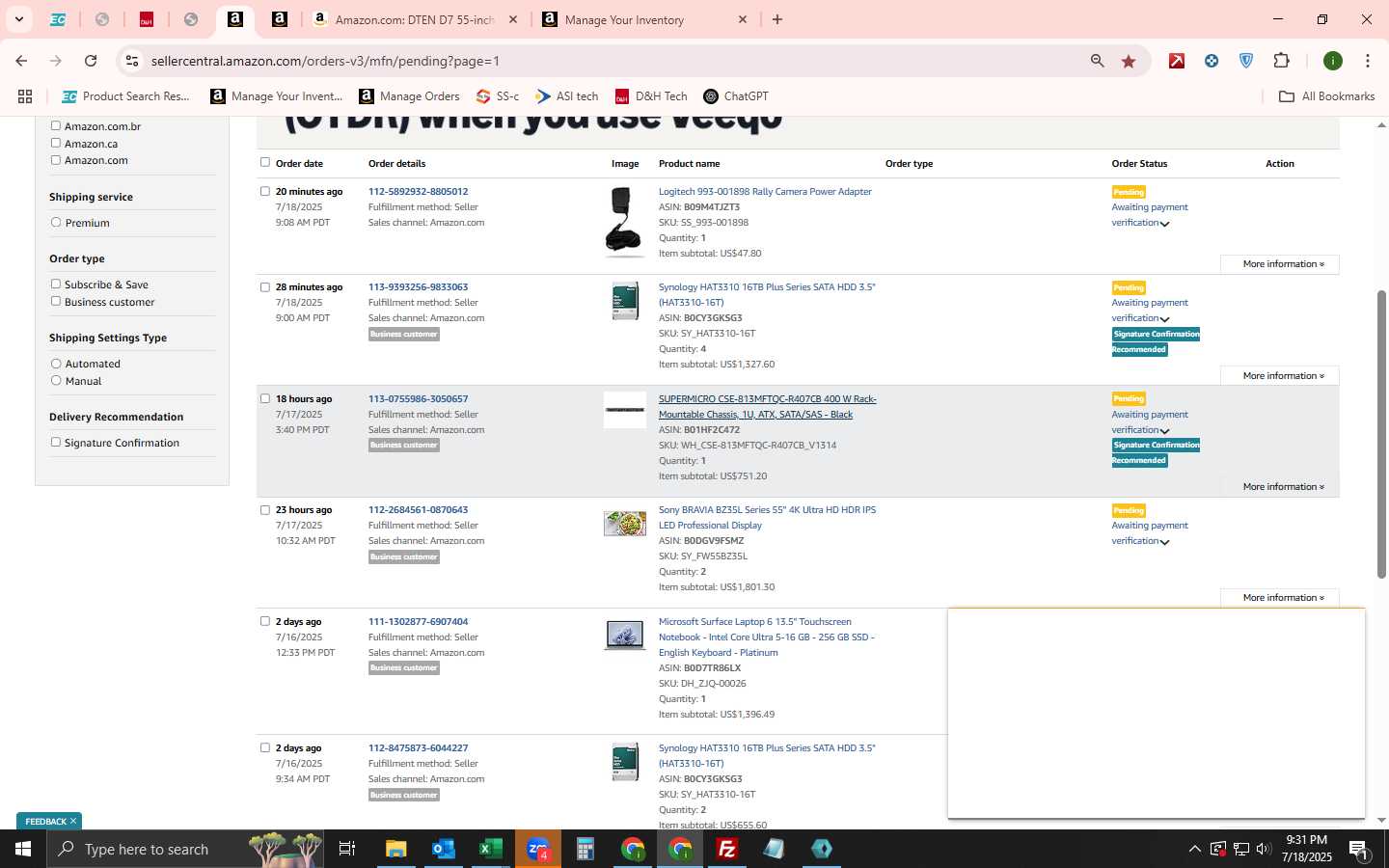Screen dimensions: 1389x868
Task: Select Manual shipping settings type
Action: click(x=56, y=380)
